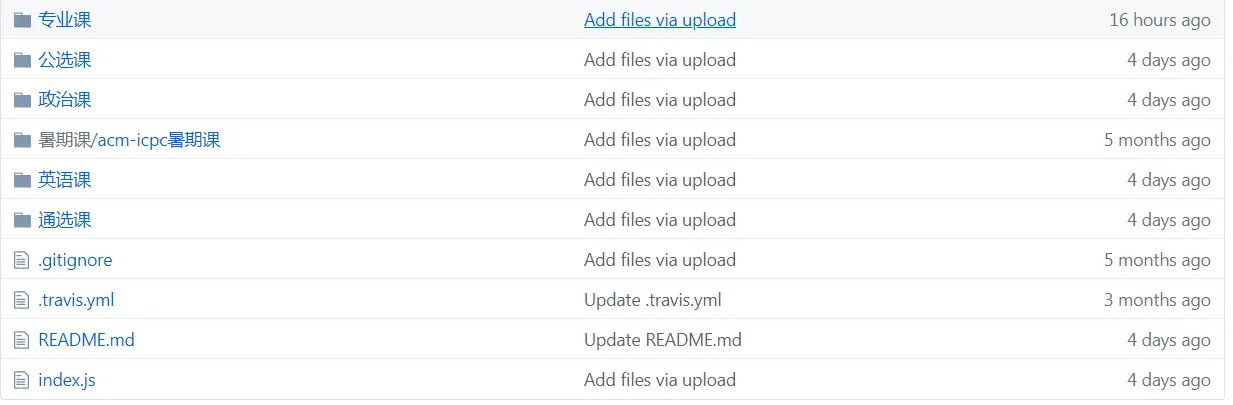The width and height of the screenshot is (1233, 405).
Task: Navigate into 暑期课/acm-icpc暑期课 directory
Action: point(129,140)
